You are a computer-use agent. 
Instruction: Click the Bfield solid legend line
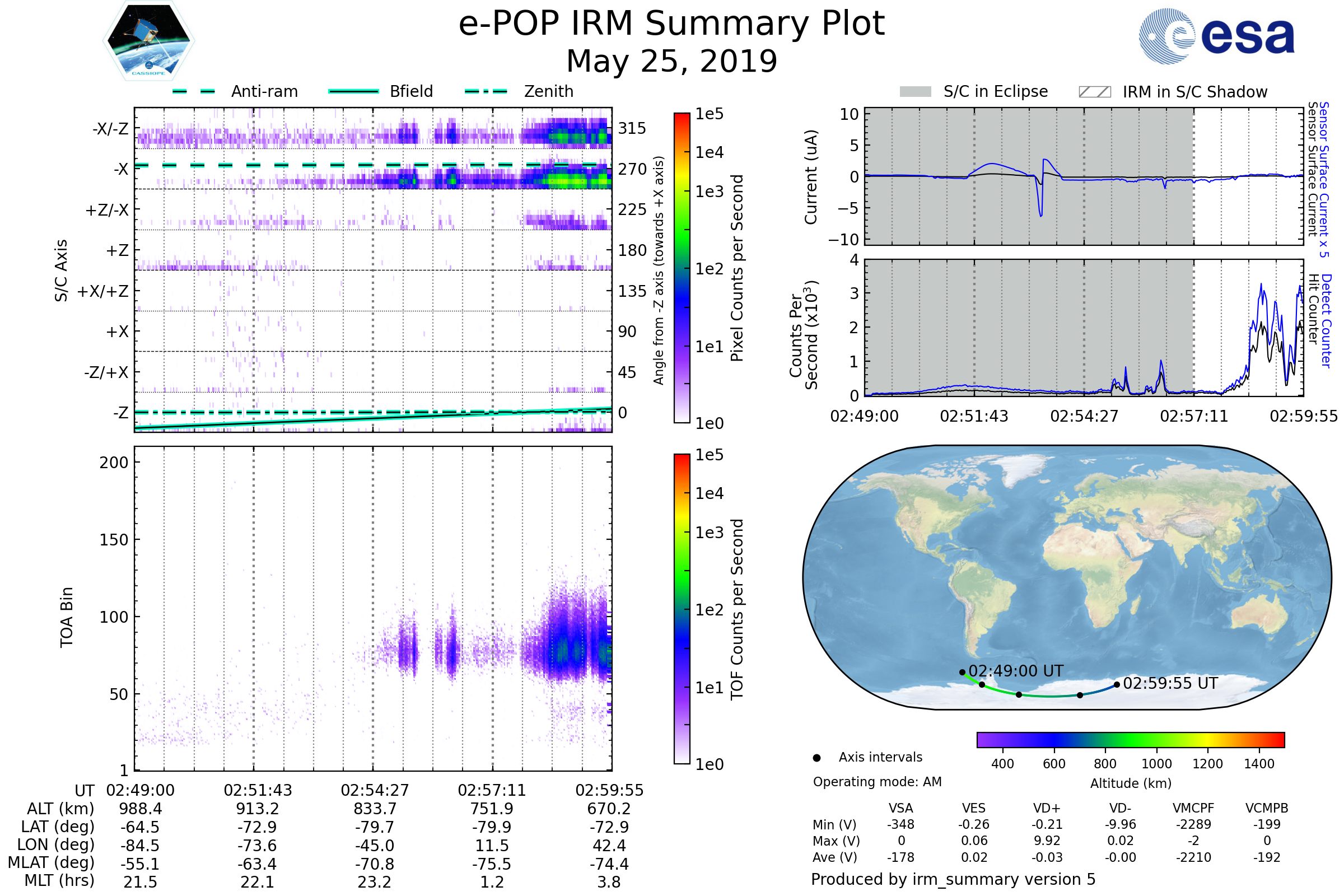pos(353,91)
